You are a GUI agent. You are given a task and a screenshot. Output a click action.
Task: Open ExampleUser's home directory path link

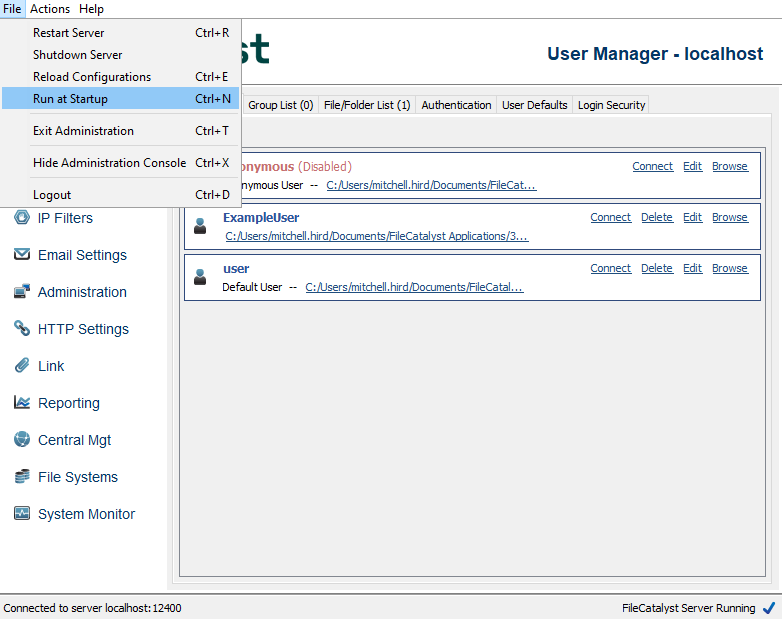coord(377,236)
